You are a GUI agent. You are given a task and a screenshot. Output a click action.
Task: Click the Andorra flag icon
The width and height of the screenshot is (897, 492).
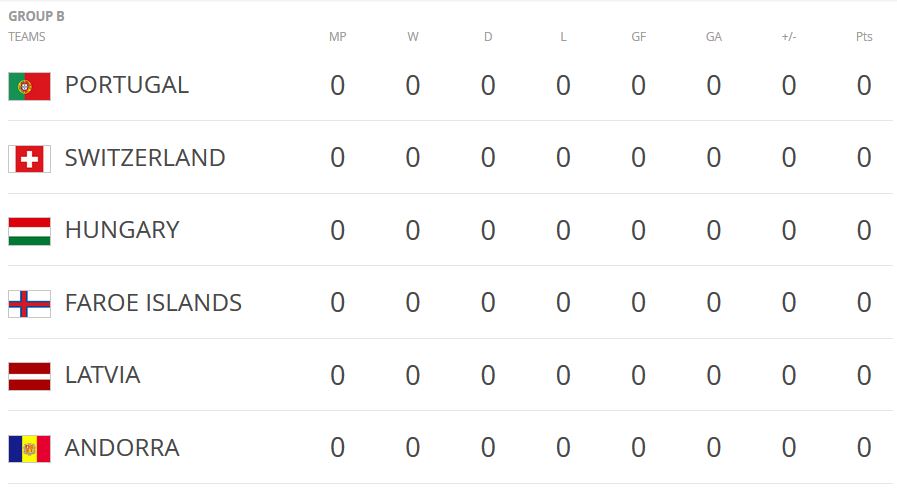tap(29, 448)
